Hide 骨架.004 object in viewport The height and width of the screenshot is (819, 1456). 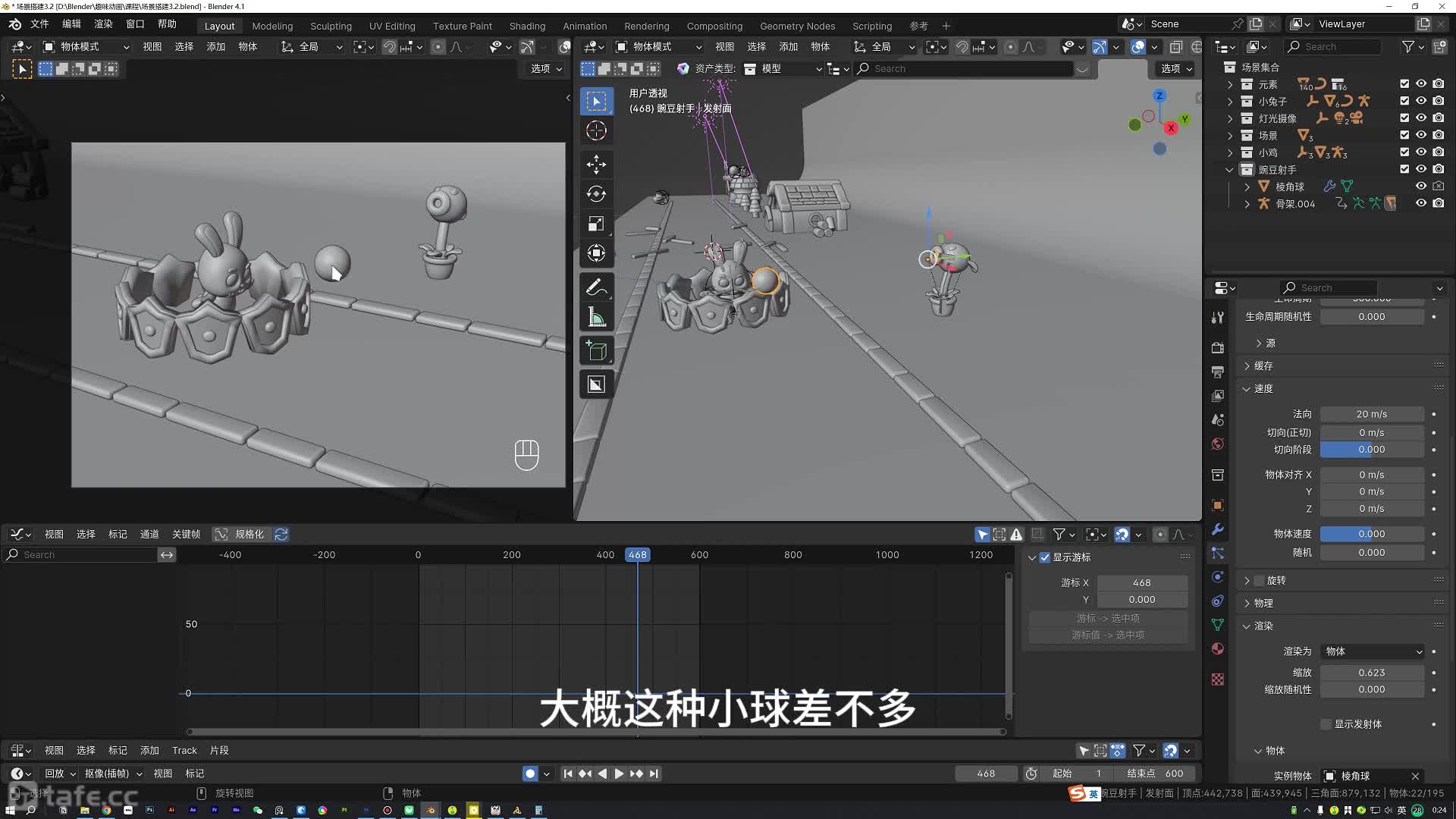tap(1421, 203)
